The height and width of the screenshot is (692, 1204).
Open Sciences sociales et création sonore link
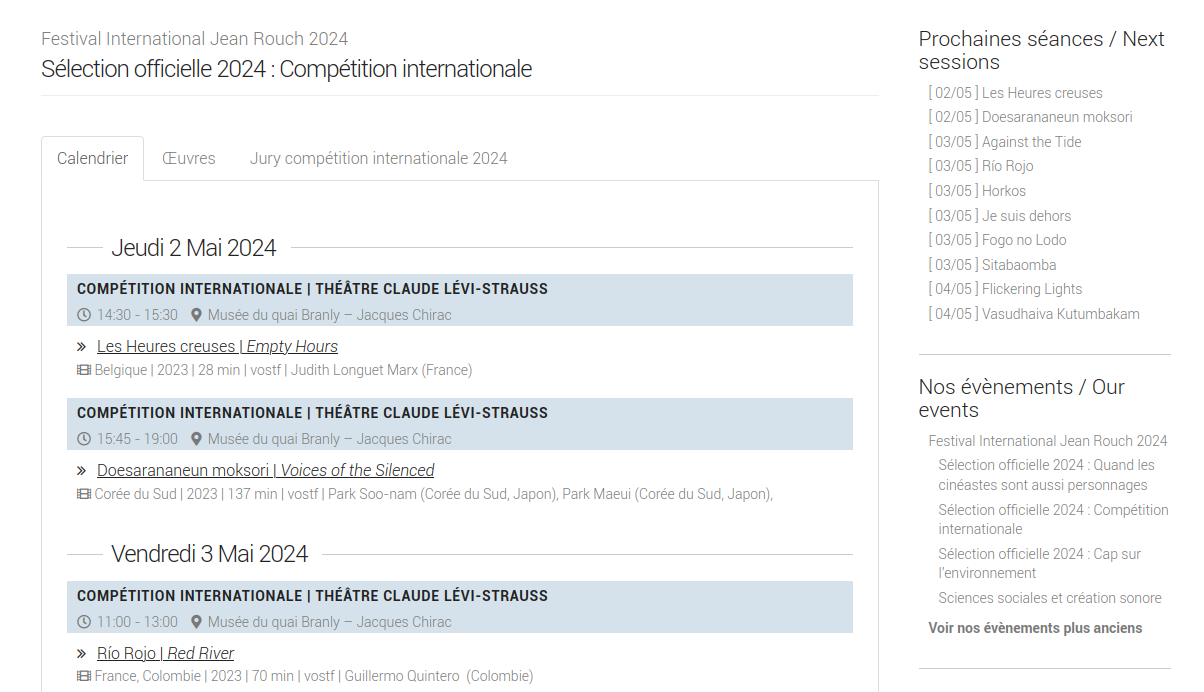click(x=1050, y=598)
